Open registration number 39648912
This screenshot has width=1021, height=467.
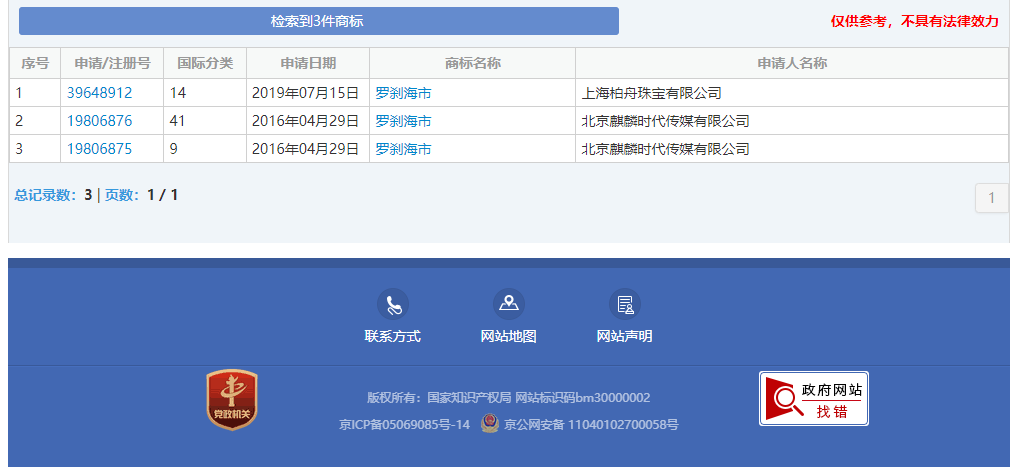[x=100, y=93]
